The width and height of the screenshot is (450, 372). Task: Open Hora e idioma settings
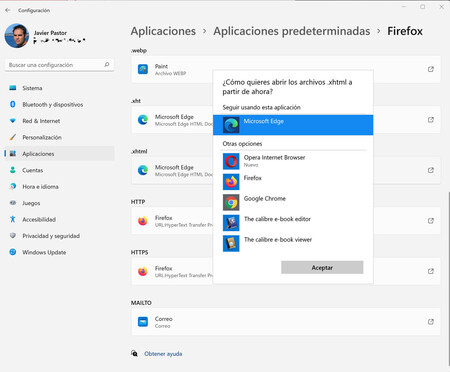59,186
